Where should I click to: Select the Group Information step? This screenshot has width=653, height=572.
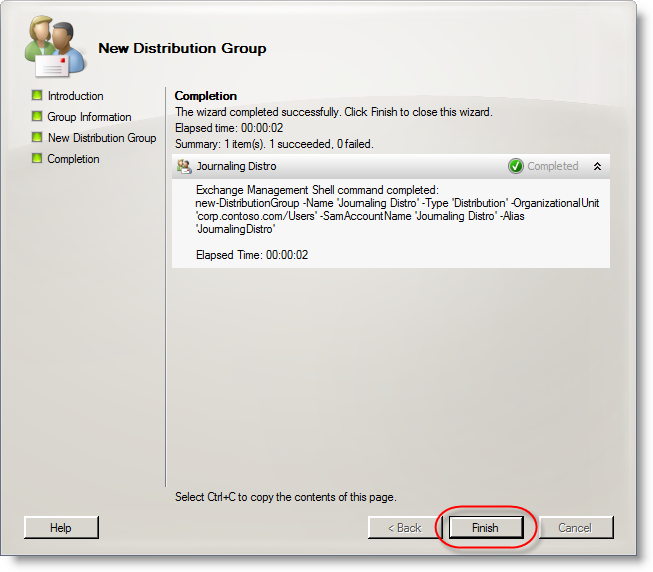[89, 117]
